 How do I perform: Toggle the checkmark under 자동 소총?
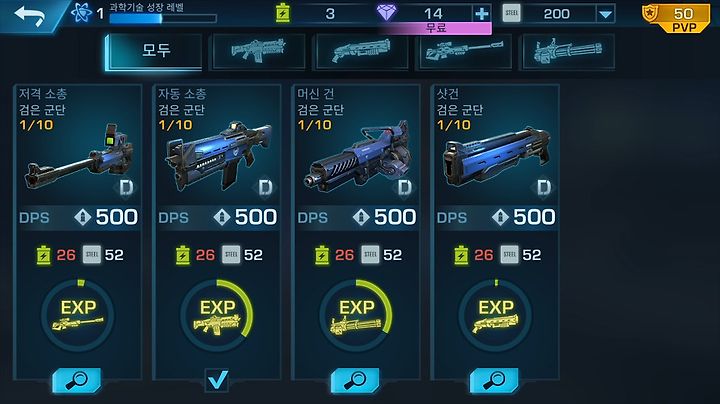pyautogui.click(x=217, y=380)
